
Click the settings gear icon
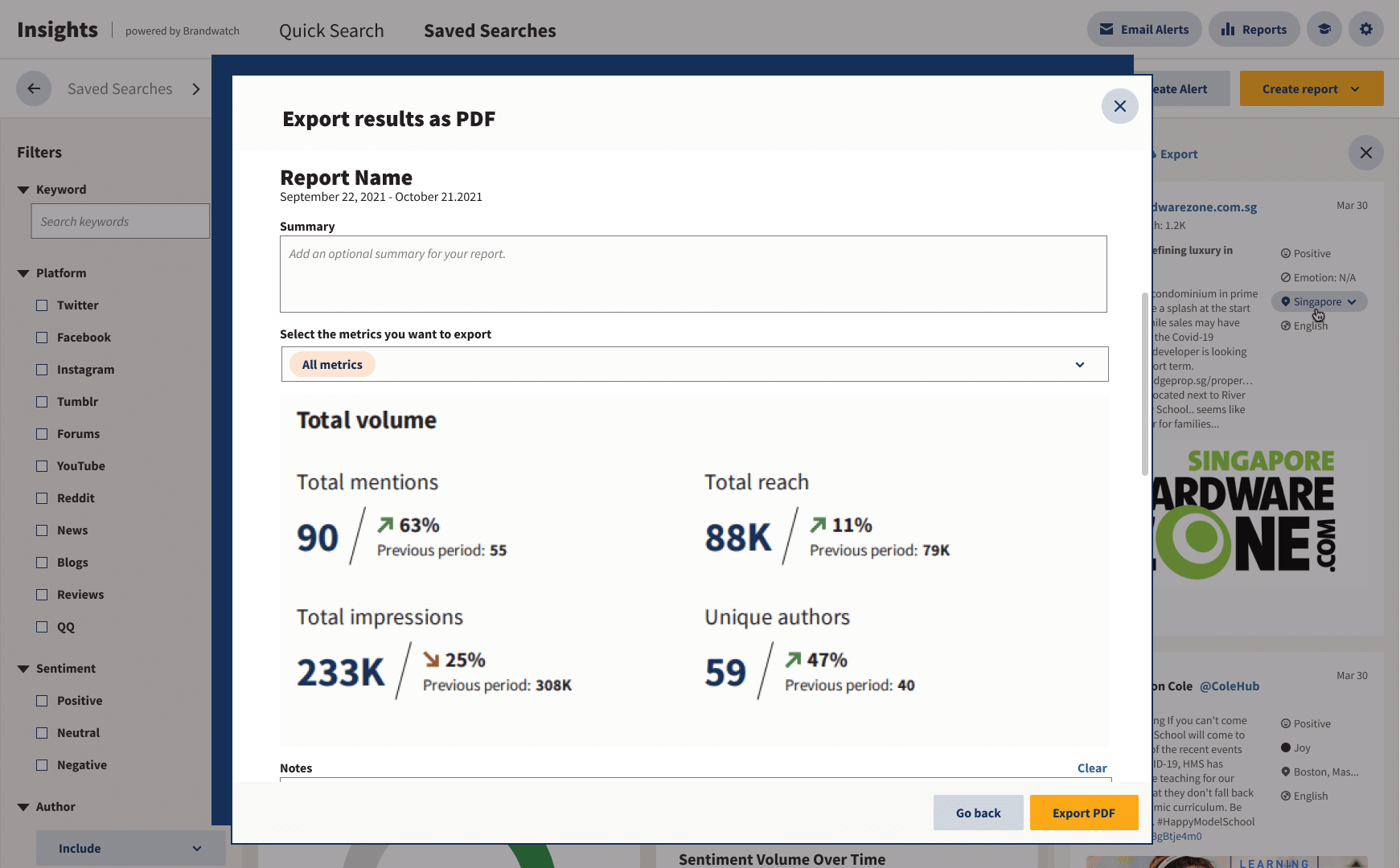[1365, 30]
